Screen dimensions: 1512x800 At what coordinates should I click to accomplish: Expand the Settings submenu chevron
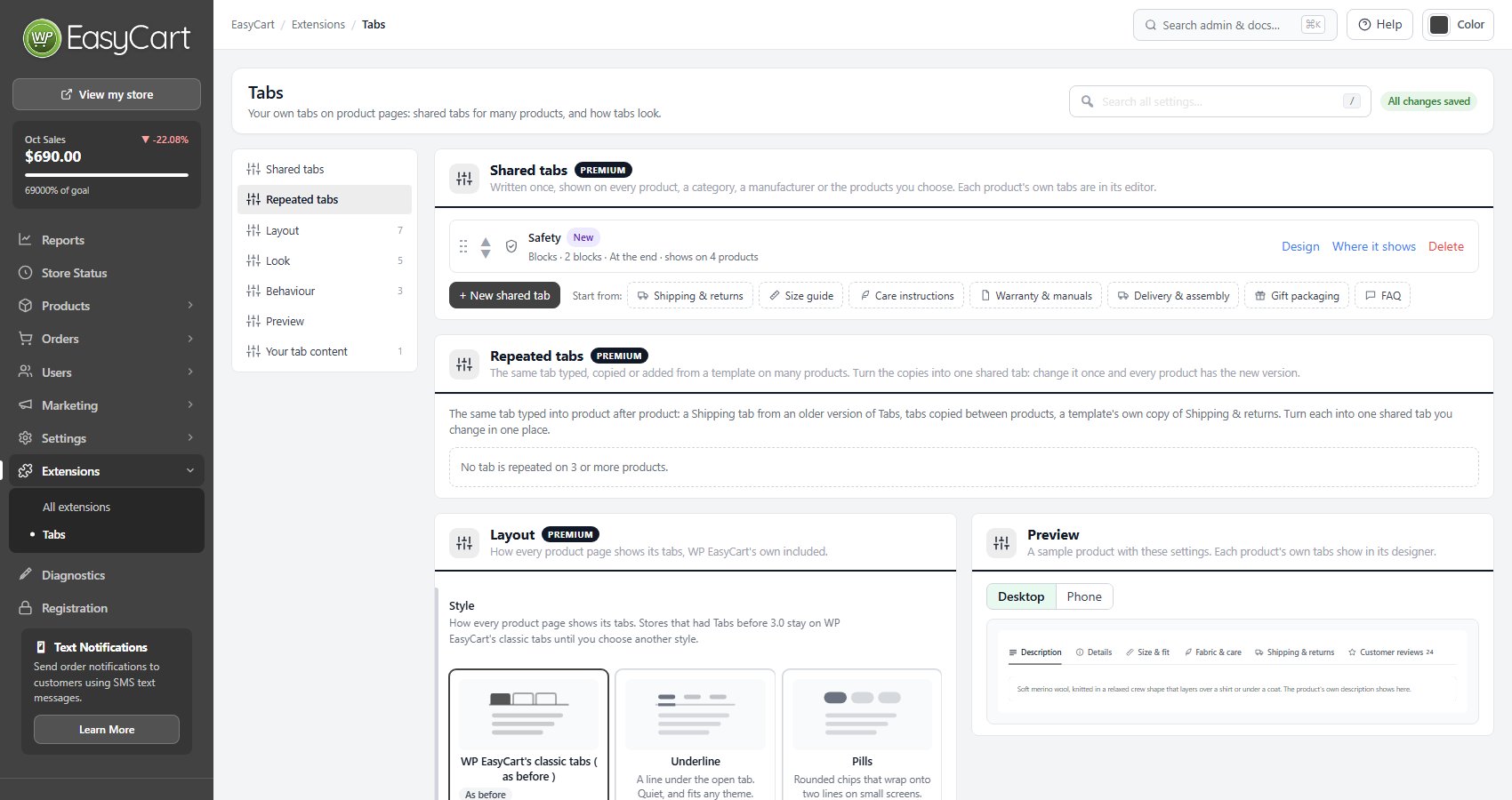pyautogui.click(x=190, y=437)
